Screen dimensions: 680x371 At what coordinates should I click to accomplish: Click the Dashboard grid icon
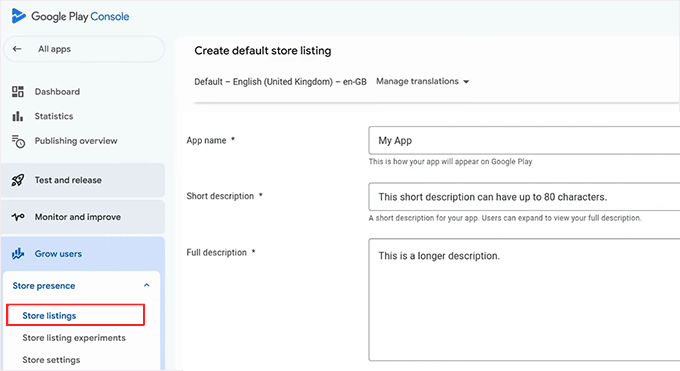[18, 92]
